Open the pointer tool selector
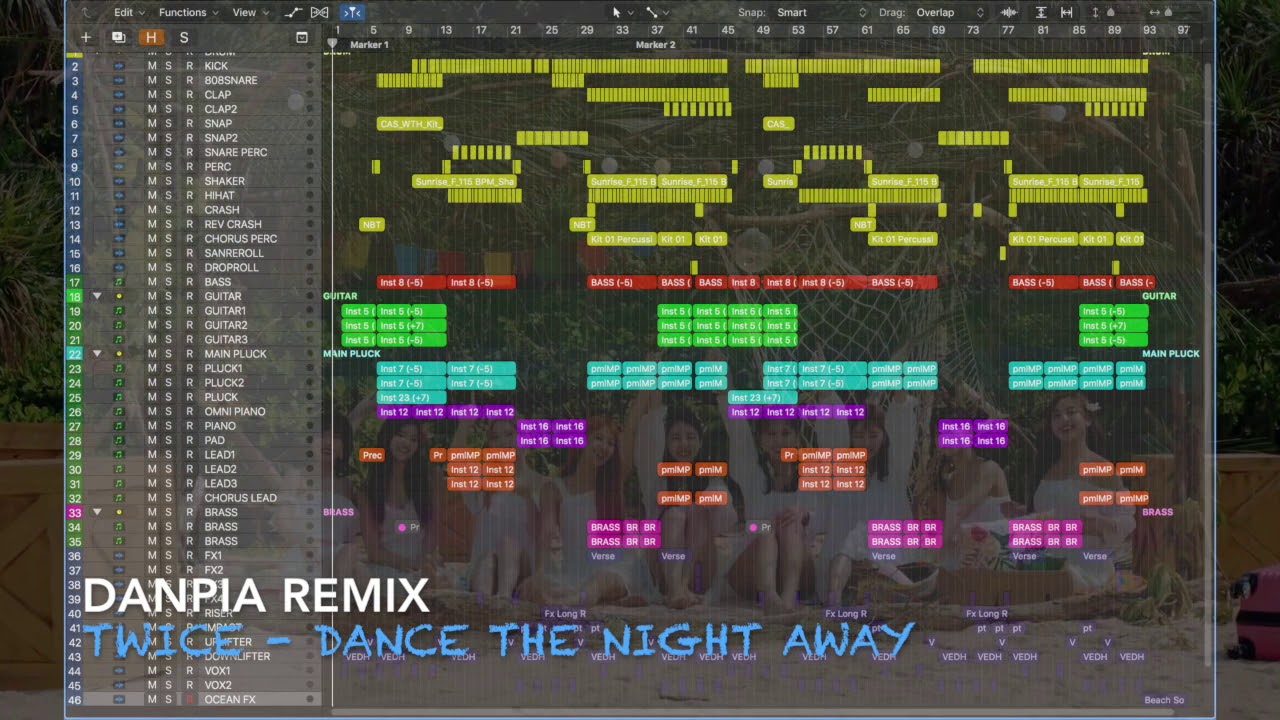This screenshot has height=720, width=1280. [621, 12]
